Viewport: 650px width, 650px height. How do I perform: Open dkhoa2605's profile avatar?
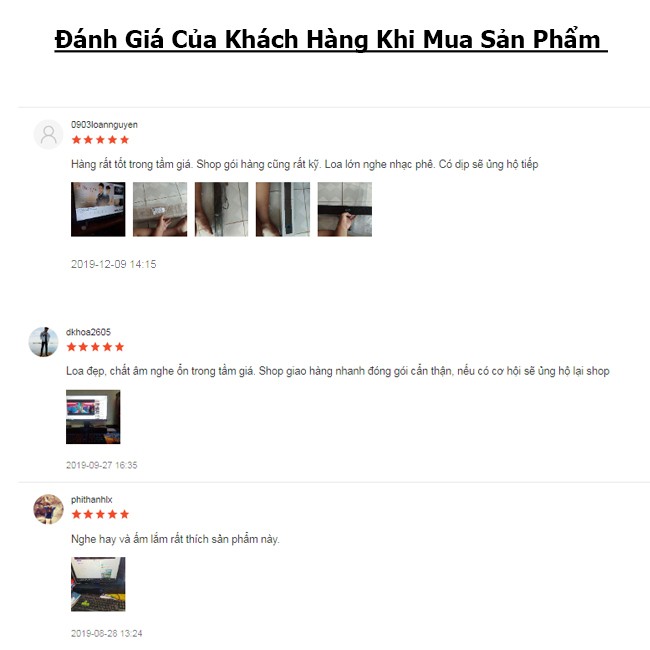pos(43,342)
